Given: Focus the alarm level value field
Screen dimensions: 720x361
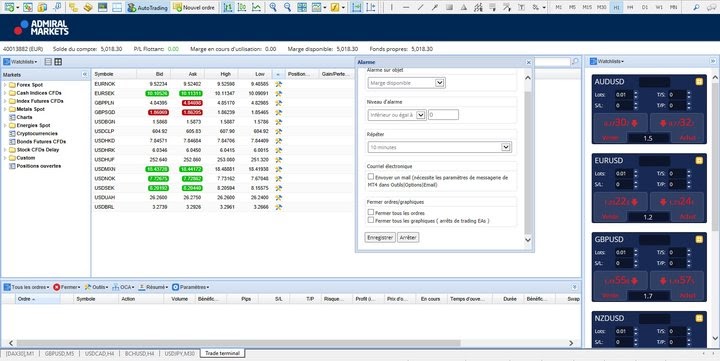Looking at the screenshot, I should tap(443, 115).
